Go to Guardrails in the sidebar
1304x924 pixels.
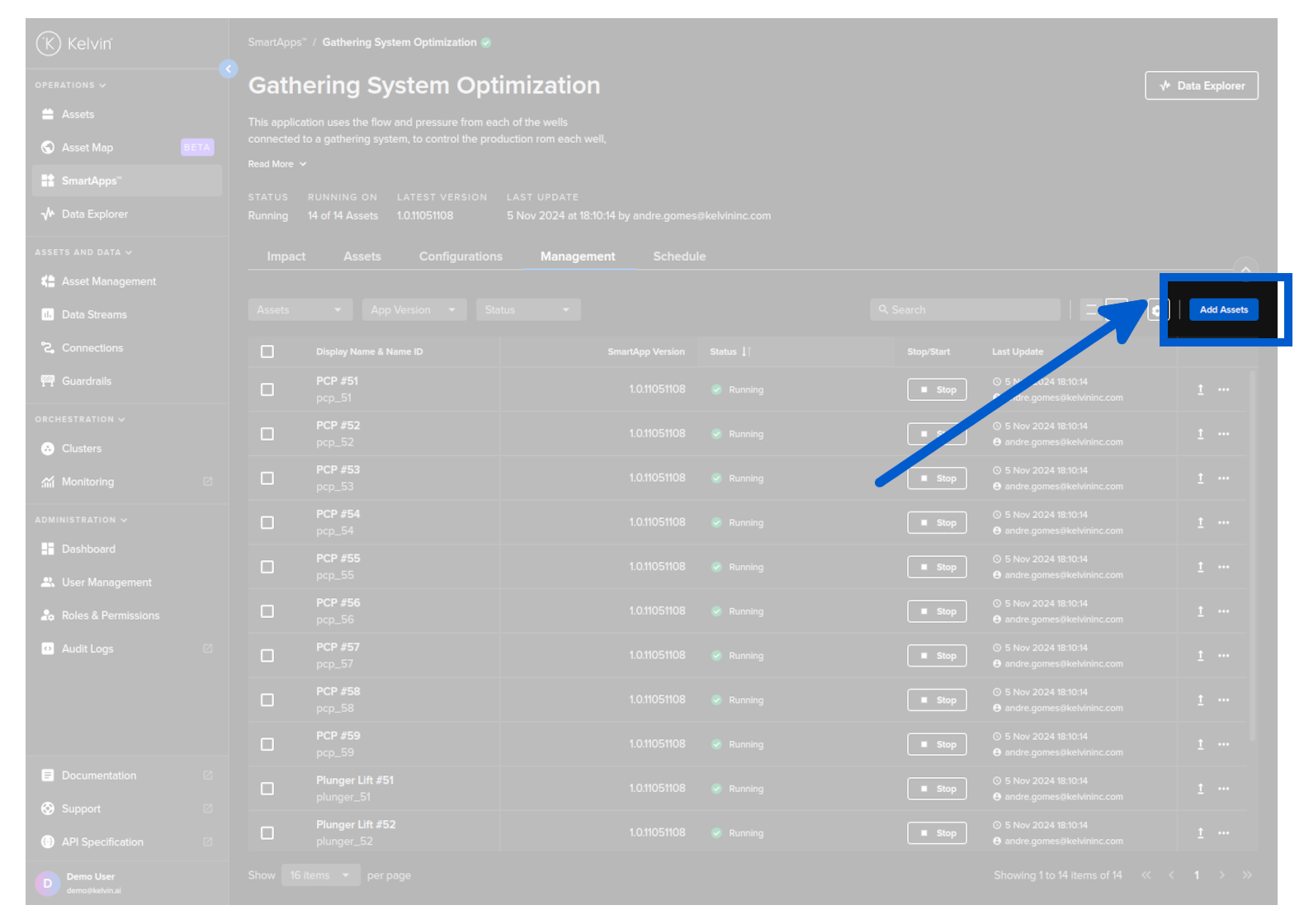click(x=86, y=381)
